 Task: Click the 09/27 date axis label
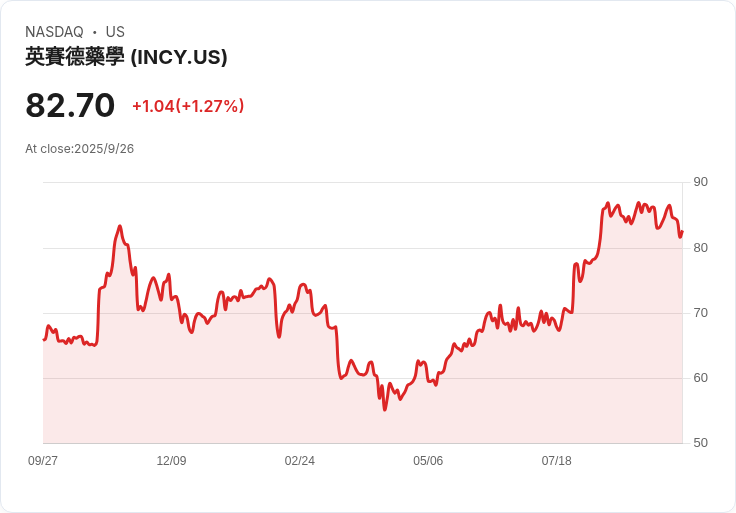pos(43,460)
